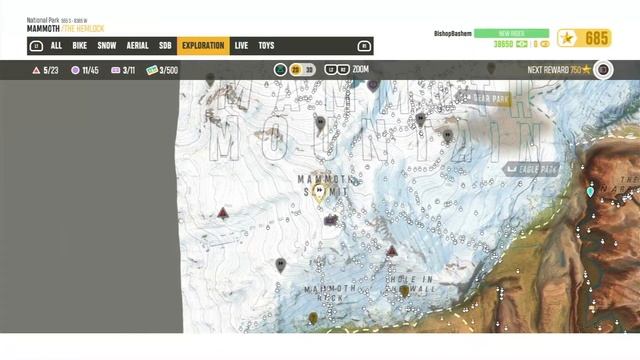Click the red landmark triangle west of summit
The height and width of the screenshot is (360, 640).
222,213
